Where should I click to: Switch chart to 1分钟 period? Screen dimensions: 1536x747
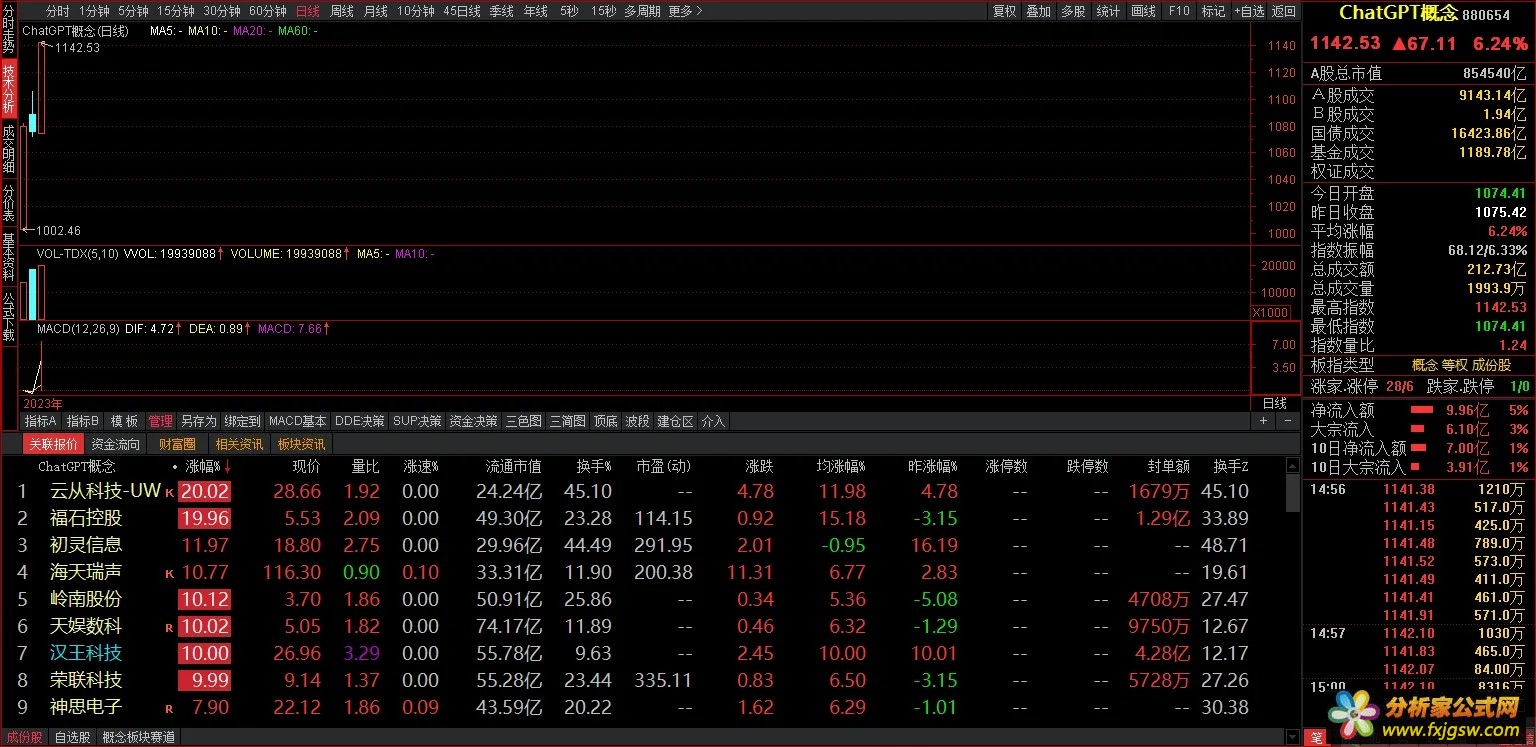tap(94, 11)
